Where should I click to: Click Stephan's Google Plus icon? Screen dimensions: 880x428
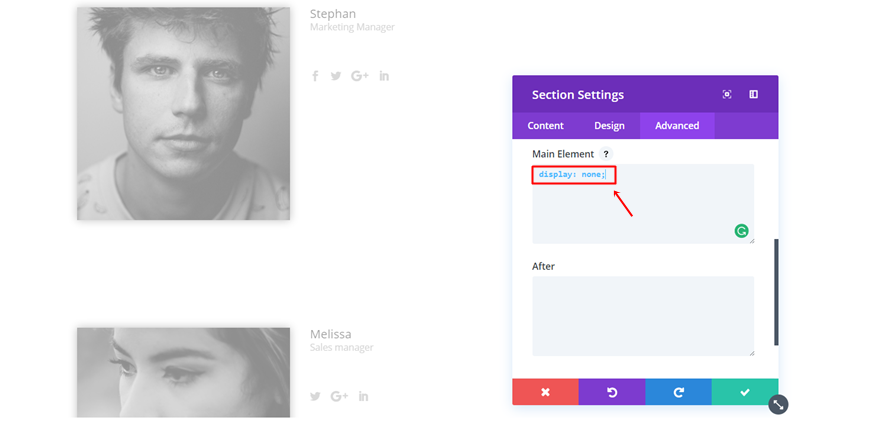point(360,76)
